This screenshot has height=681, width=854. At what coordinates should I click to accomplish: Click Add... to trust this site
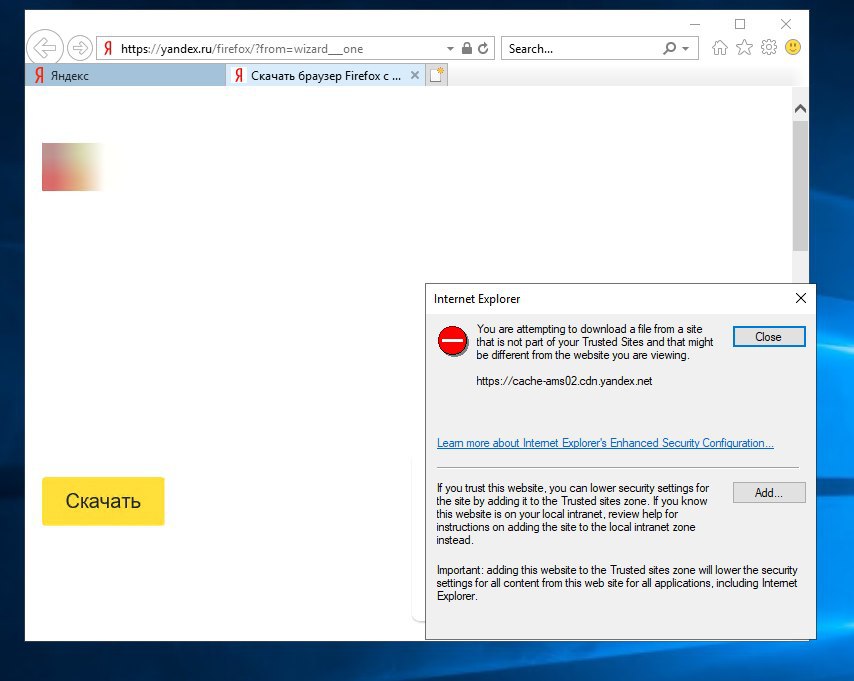click(768, 492)
